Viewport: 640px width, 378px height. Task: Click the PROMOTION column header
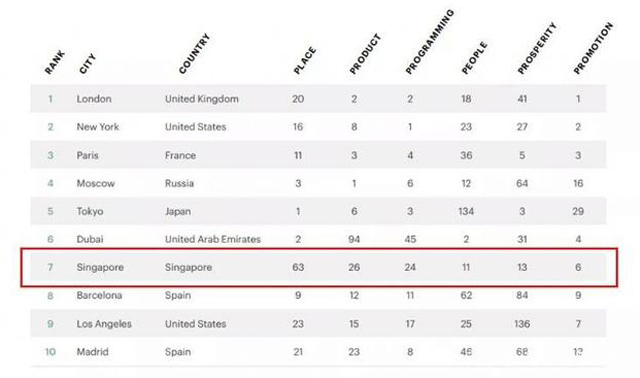tap(593, 48)
